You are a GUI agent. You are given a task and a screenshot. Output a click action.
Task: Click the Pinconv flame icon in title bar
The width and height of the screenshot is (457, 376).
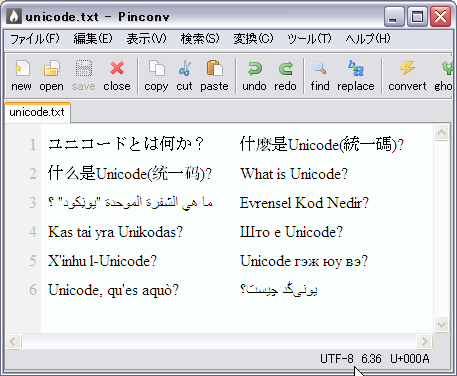pos(14,16)
